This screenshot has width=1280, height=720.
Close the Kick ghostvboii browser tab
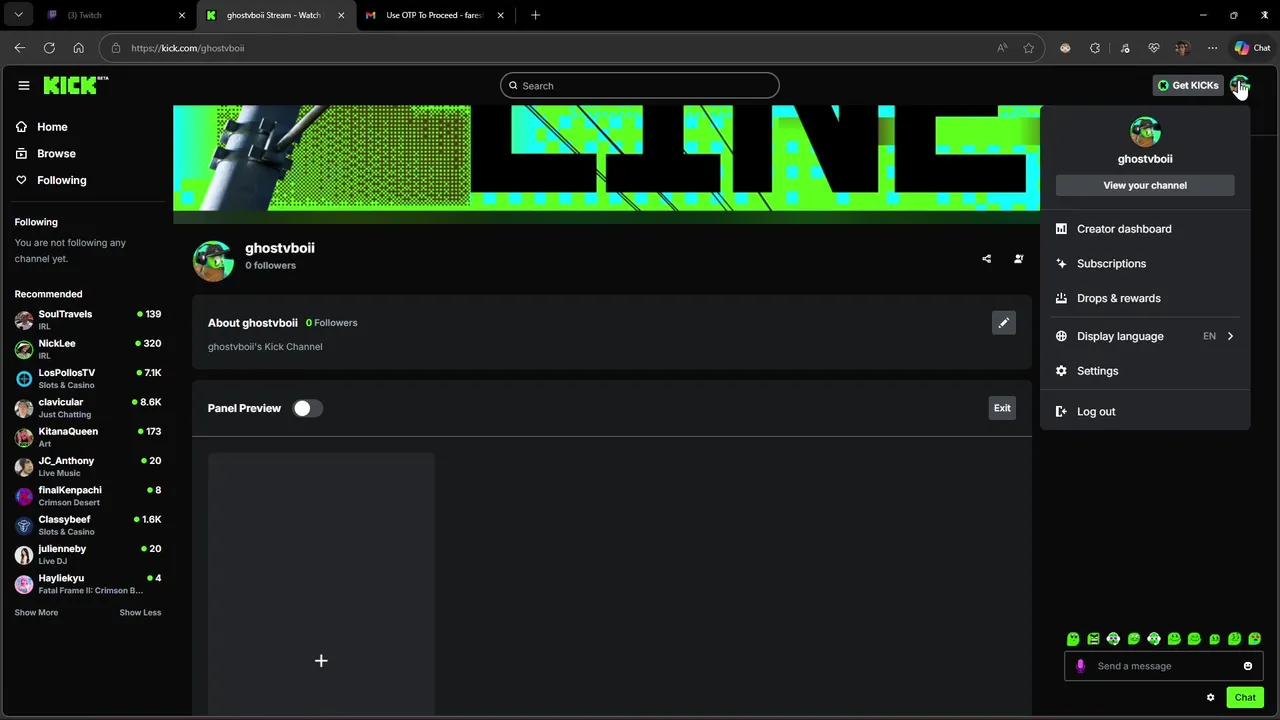[x=341, y=15]
